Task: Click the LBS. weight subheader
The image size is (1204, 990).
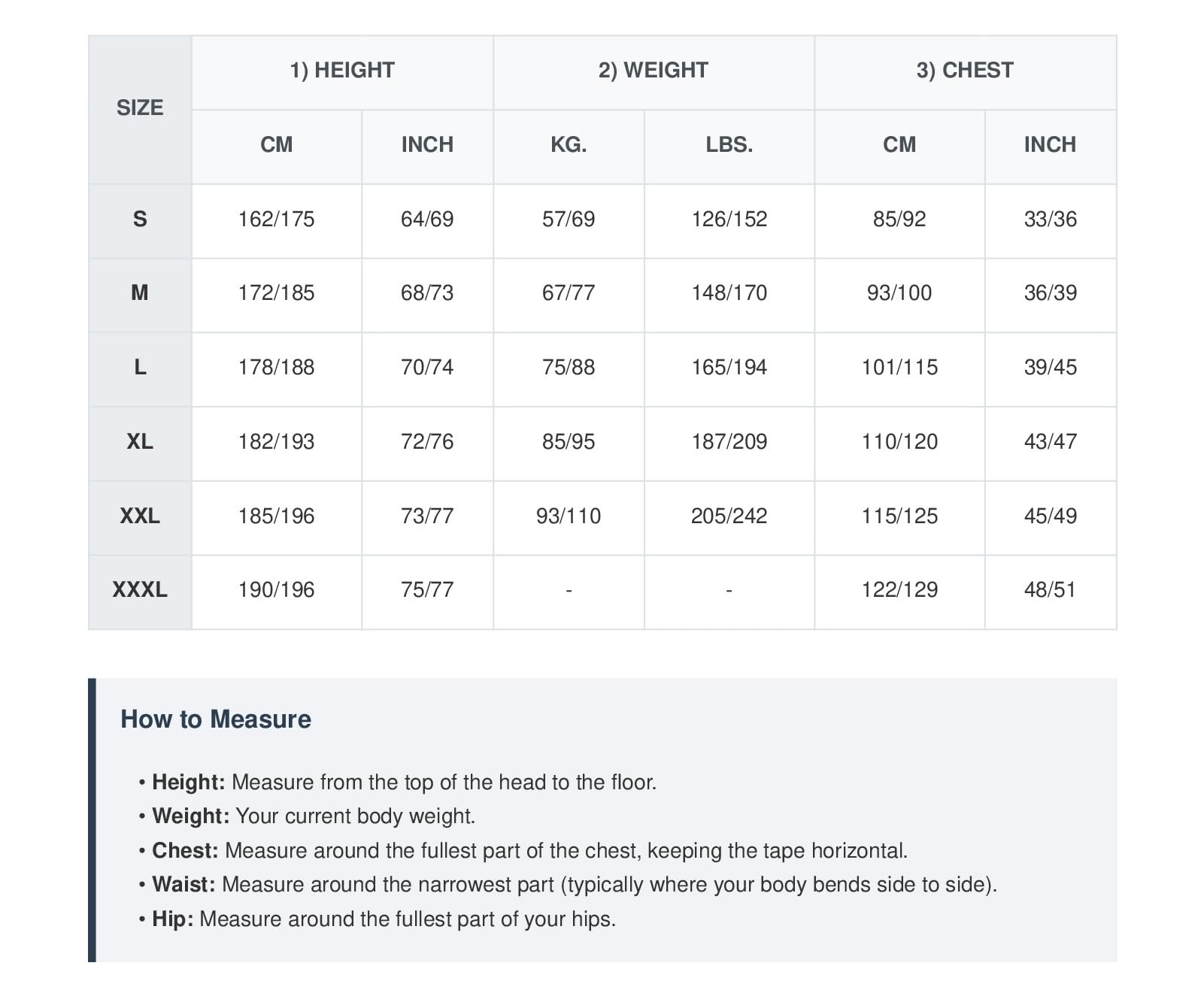Action: (729, 147)
